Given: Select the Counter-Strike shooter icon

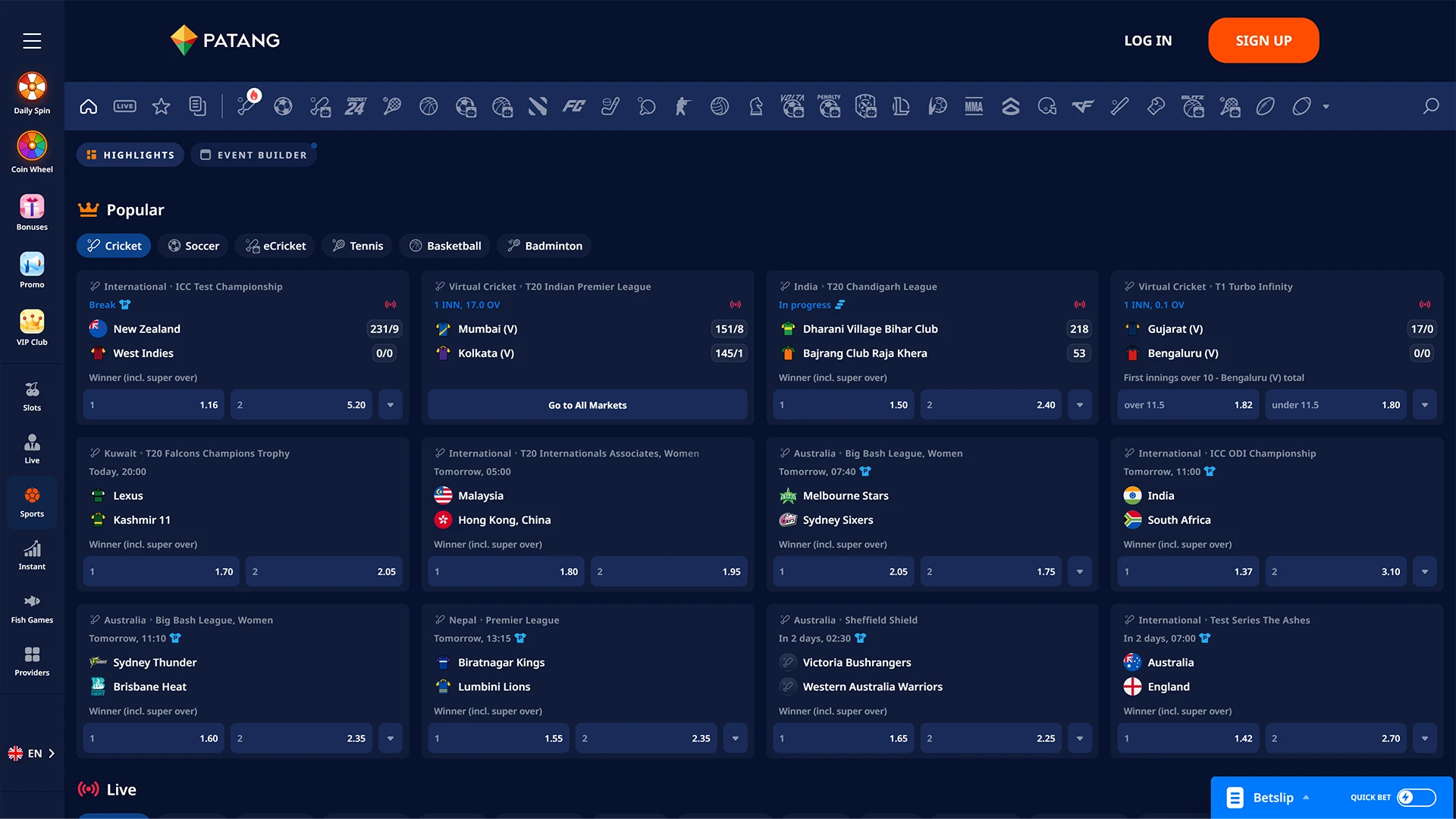Looking at the screenshot, I should [x=682, y=106].
